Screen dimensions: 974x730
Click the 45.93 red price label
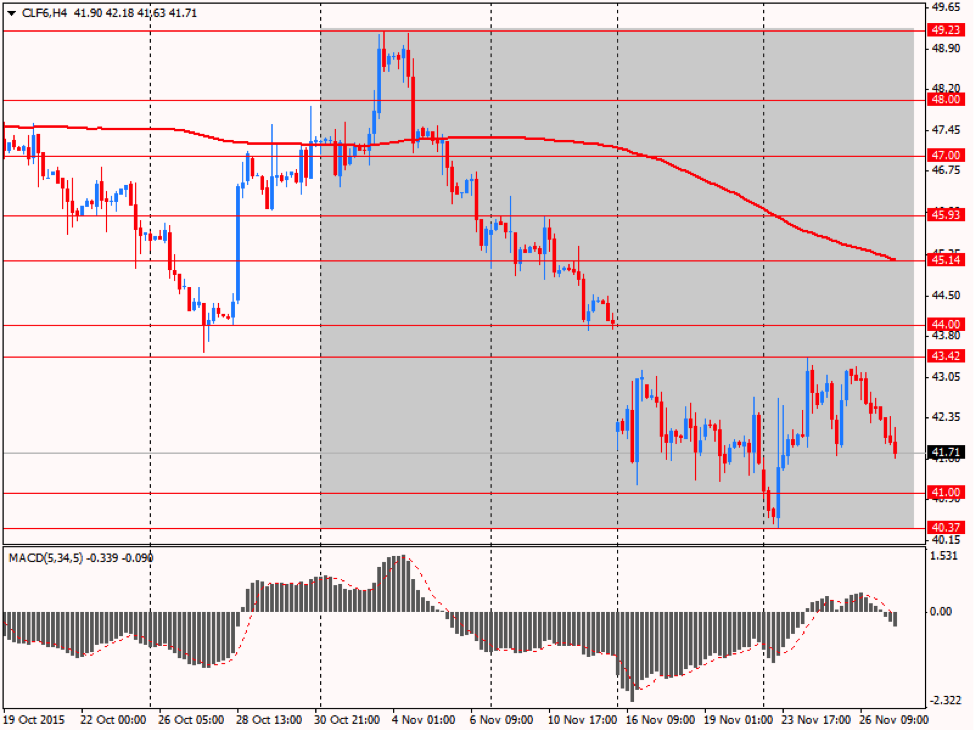coord(945,215)
